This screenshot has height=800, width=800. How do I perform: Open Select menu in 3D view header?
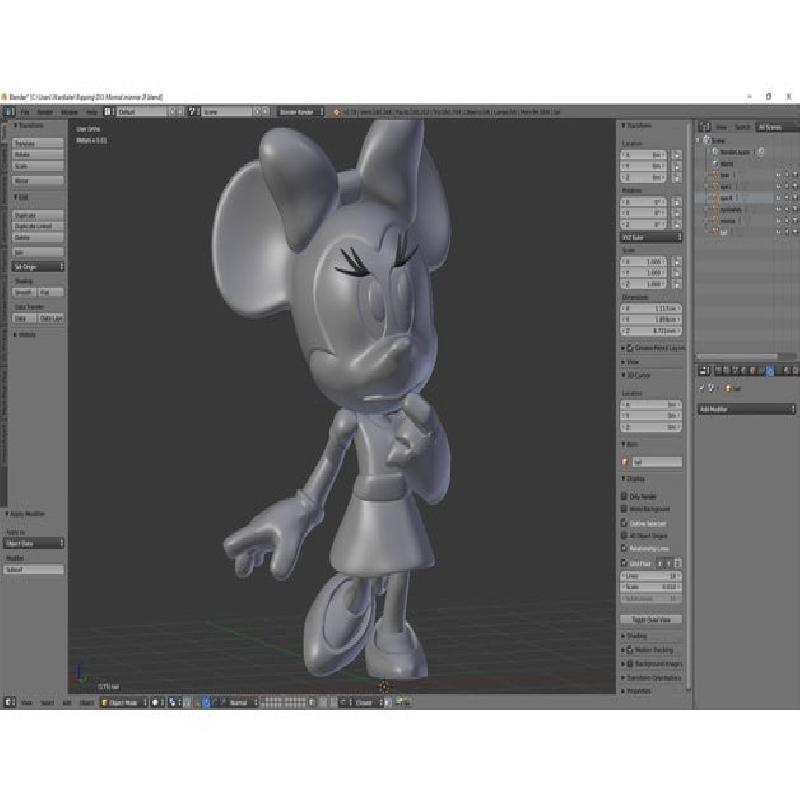pyautogui.click(x=47, y=703)
